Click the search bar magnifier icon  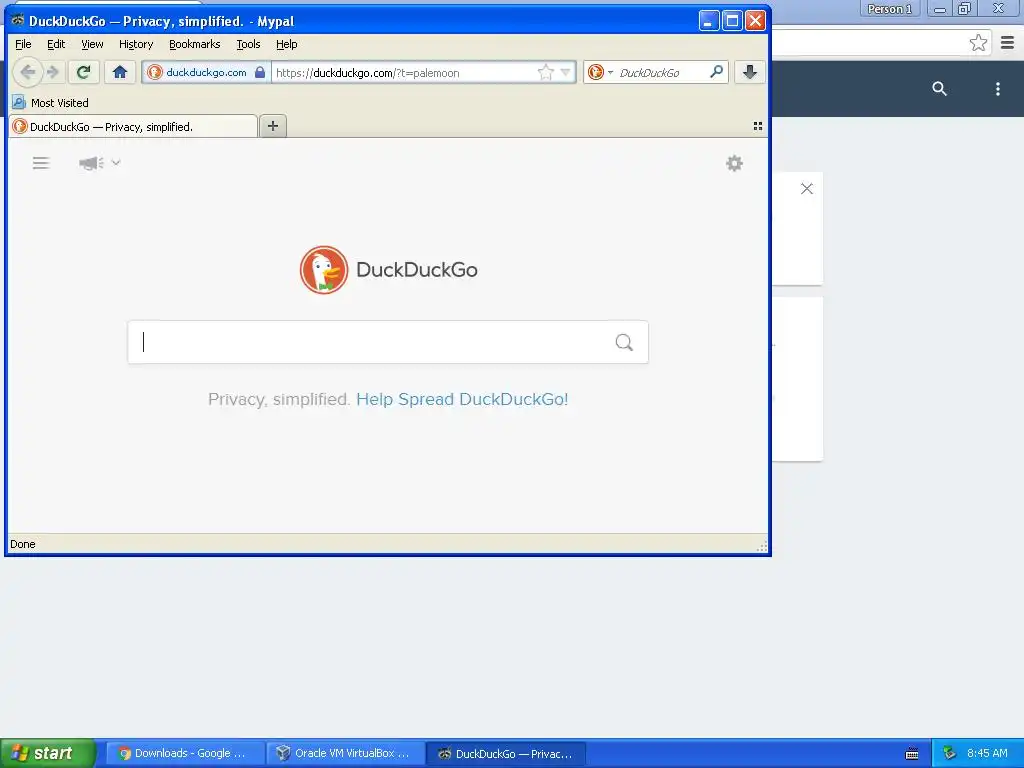pyautogui.click(x=716, y=72)
